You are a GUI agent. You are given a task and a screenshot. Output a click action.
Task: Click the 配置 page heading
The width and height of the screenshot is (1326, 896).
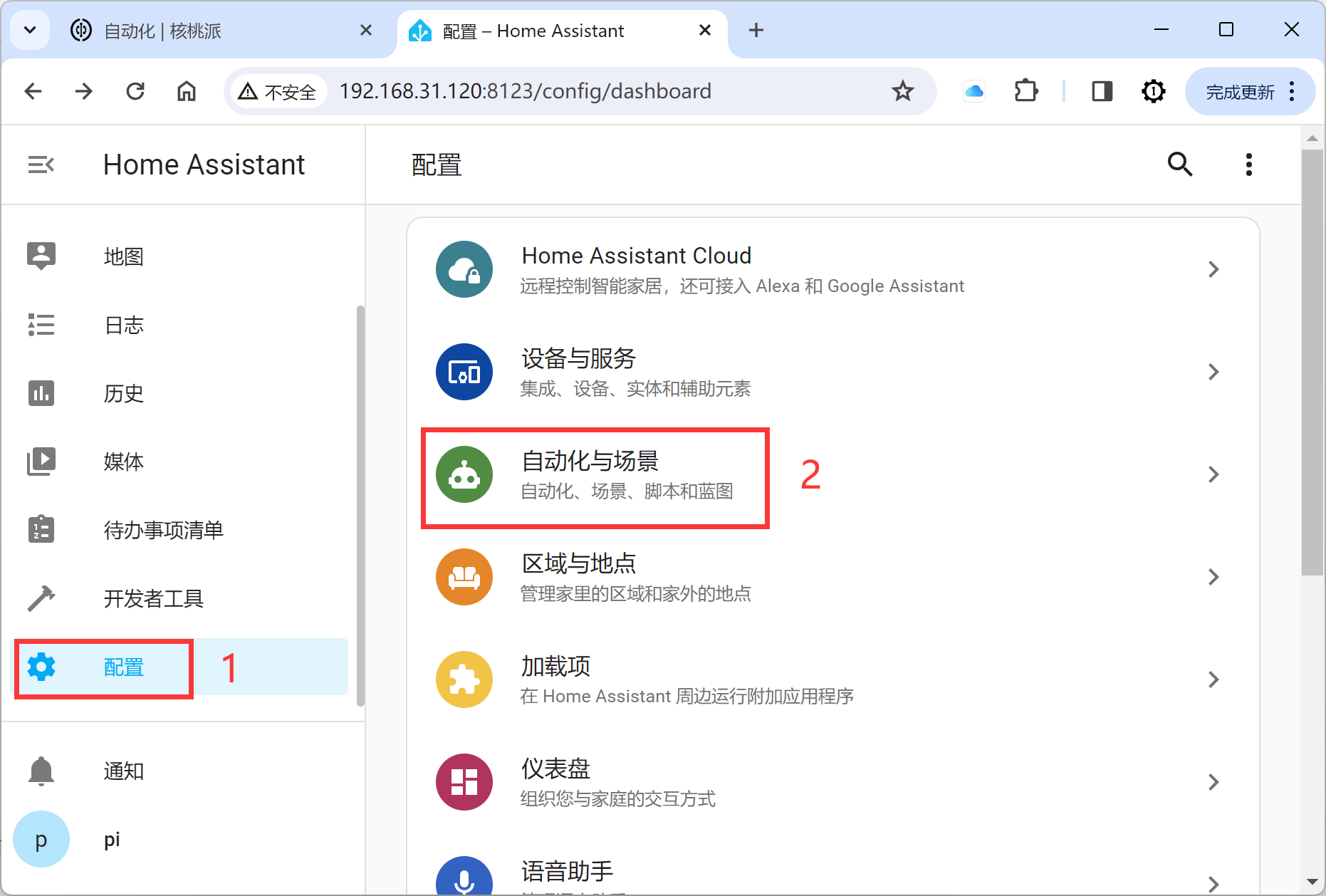(x=437, y=165)
